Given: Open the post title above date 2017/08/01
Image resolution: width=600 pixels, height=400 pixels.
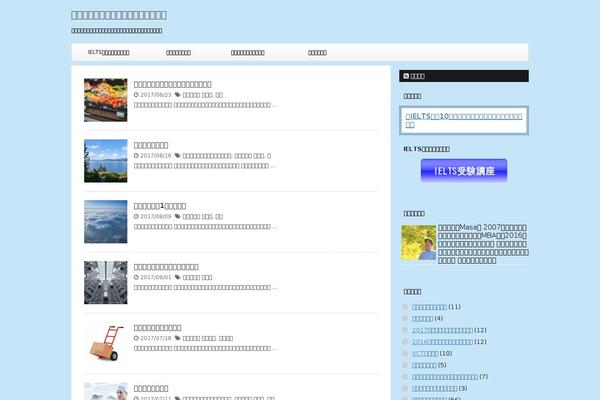Looking at the screenshot, I should tap(166, 267).
